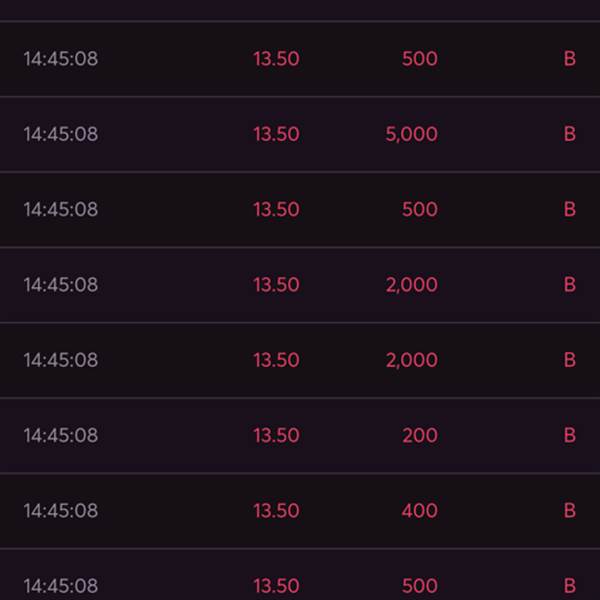Click the B marker in top row
This screenshot has height=600, width=600.
point(570,59)
